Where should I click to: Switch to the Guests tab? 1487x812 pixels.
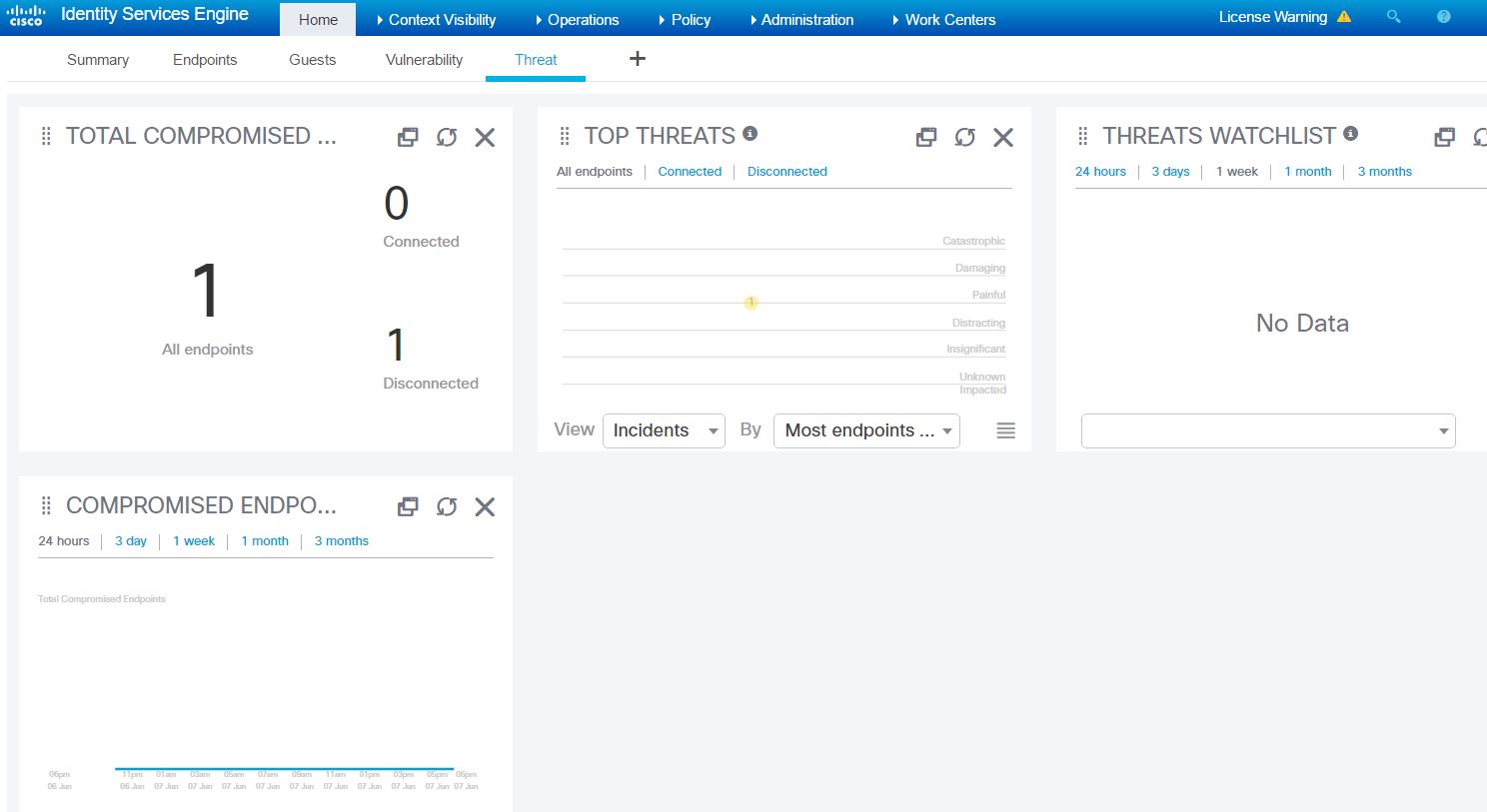click(313, 60)
